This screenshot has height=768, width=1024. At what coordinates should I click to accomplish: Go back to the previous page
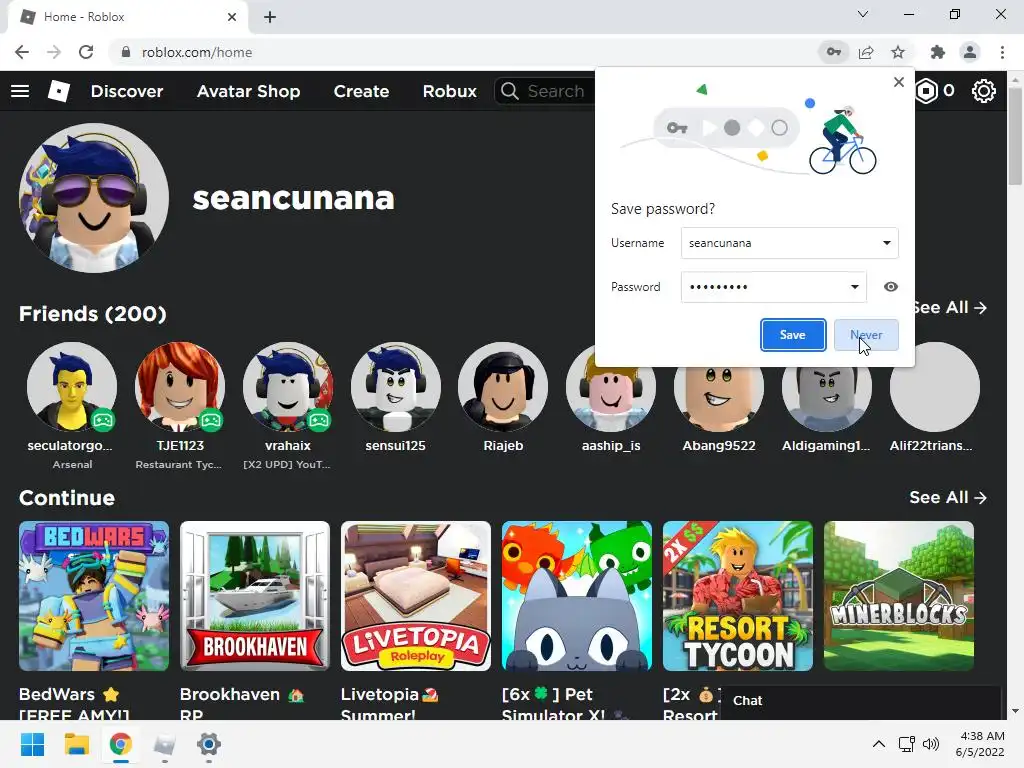[22, 52]
